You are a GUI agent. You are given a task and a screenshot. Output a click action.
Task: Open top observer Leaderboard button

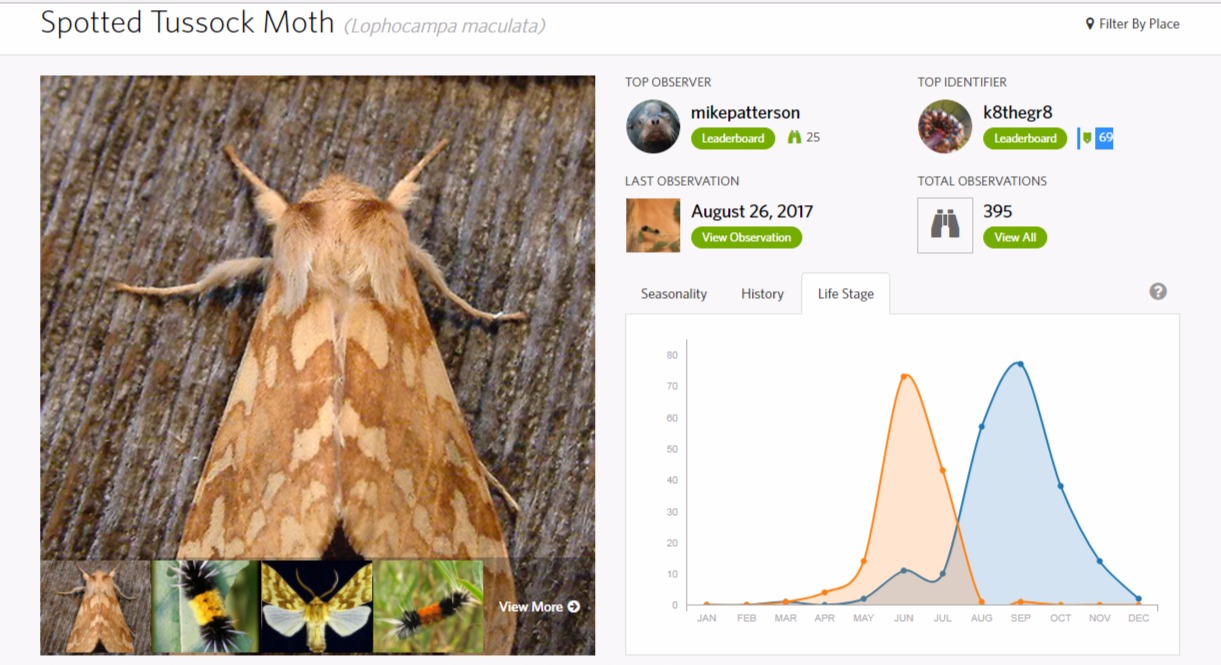pyautogui.click(x=733, y=138)
